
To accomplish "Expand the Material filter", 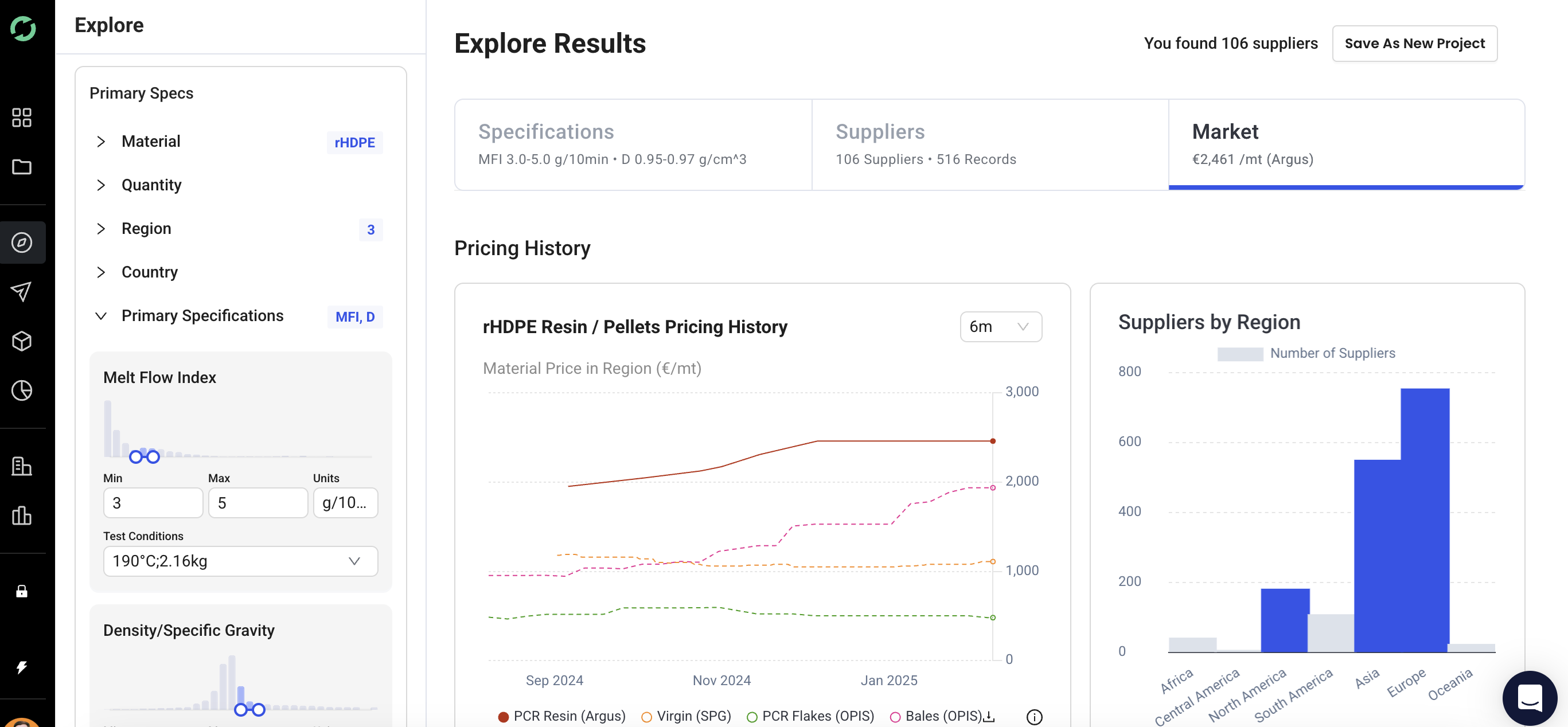I will [102, 142].
